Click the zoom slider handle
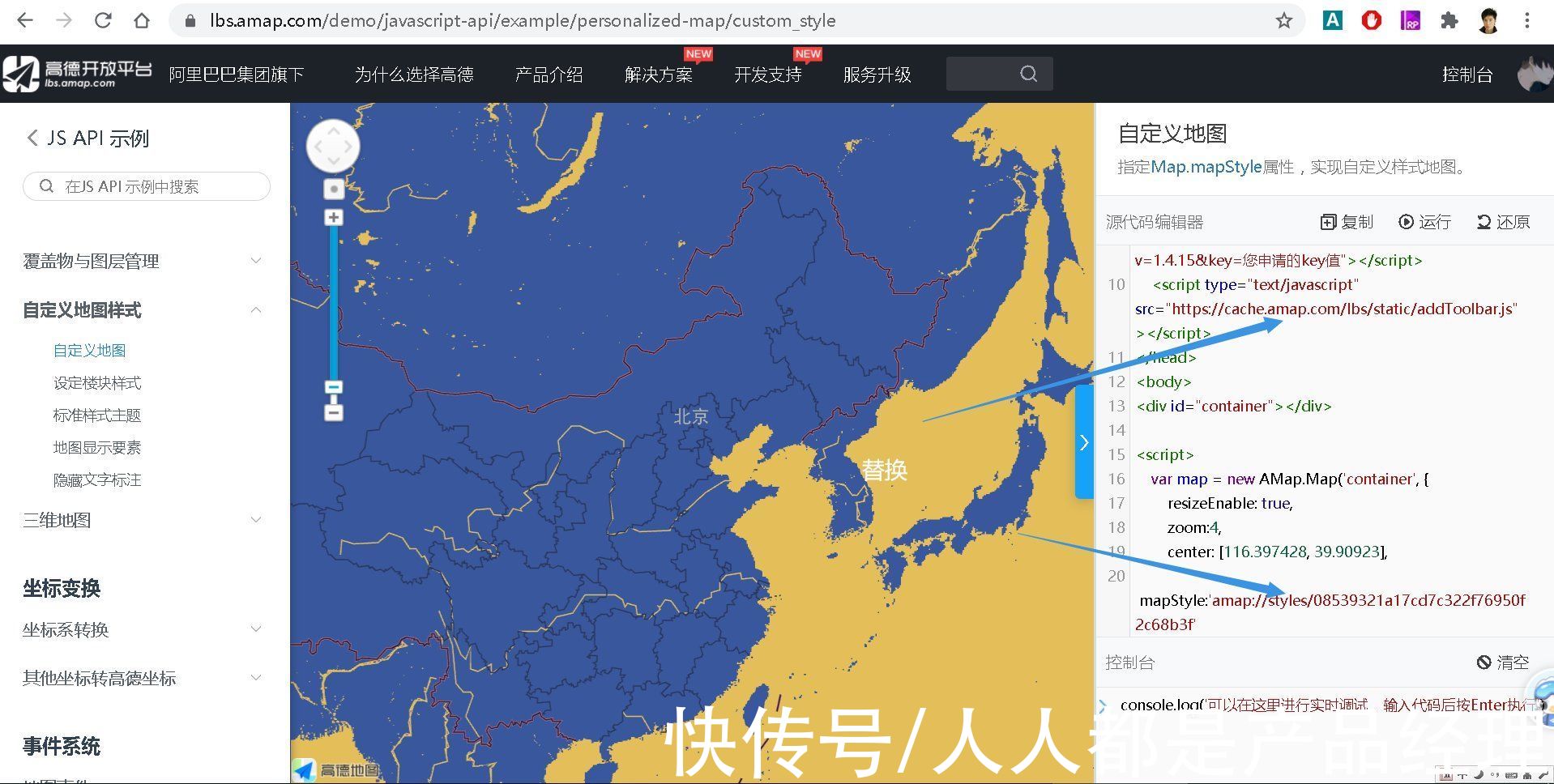The image size is (1554, 784). pos(333,387)
